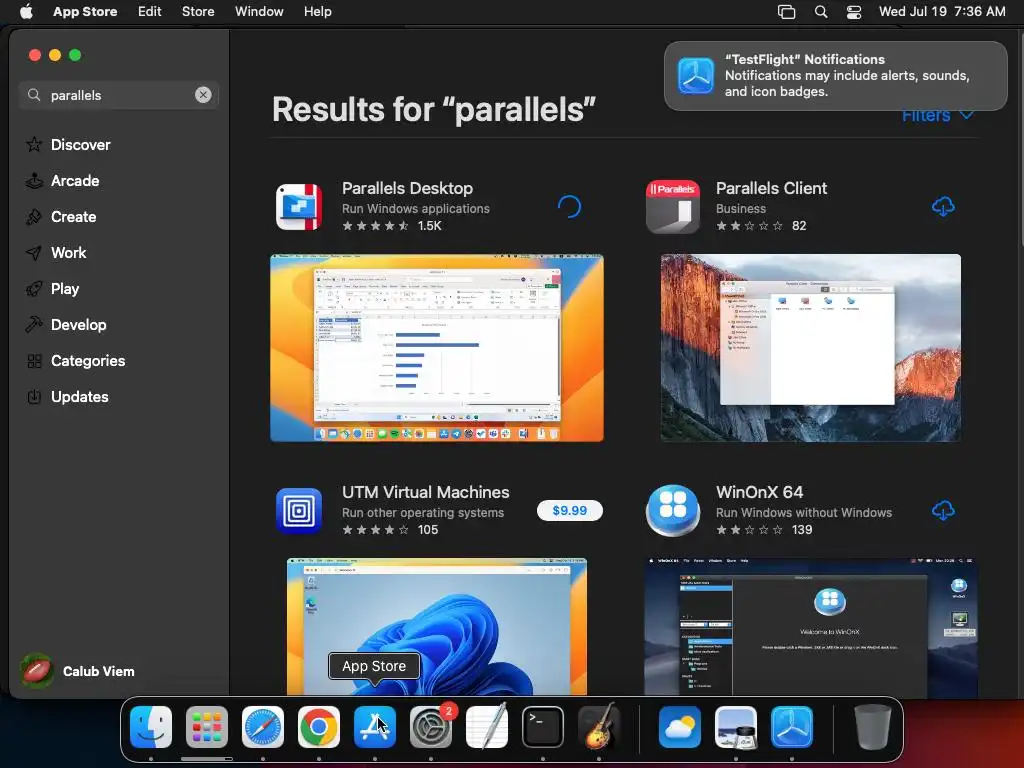Buy UTM Virtual Machines for $9.99
The height and width of the screenshot is (768, 1024).
point(569,510)
